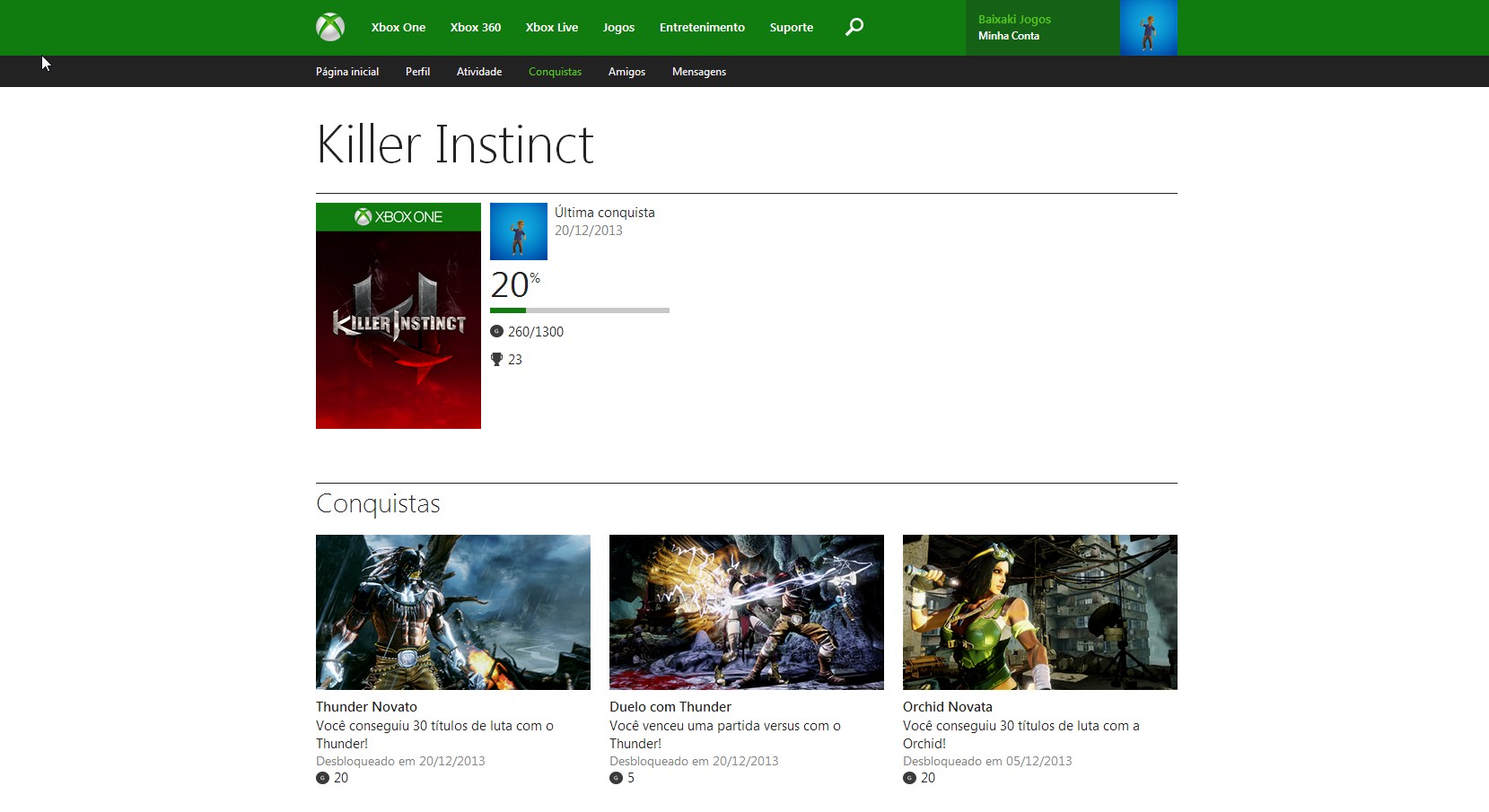
Task: Click the 20% completion progress bar
Action: pos(580,310)
